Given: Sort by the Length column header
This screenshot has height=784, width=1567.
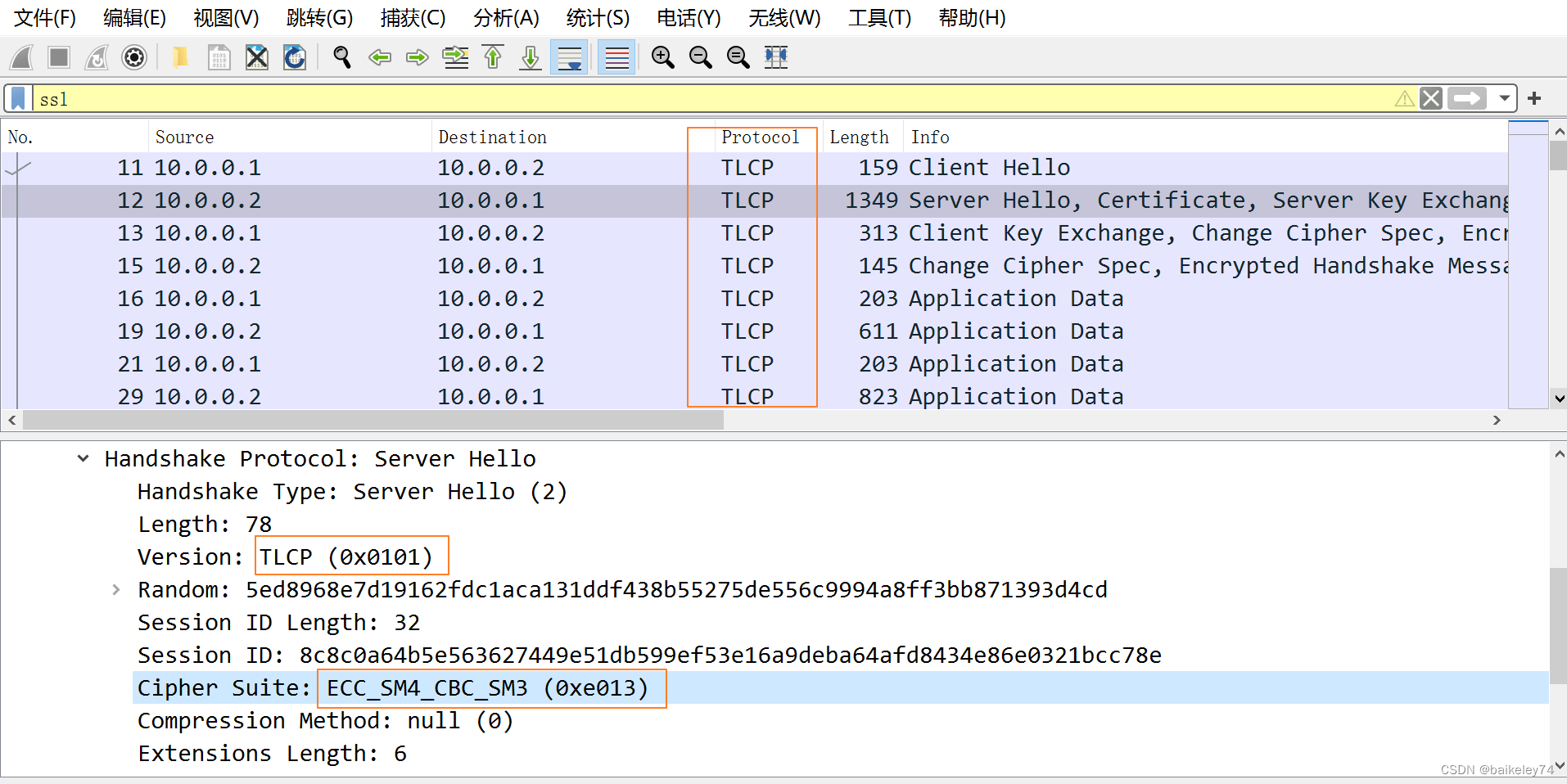Looking at the screenshot, I should [x=862, y=137].
